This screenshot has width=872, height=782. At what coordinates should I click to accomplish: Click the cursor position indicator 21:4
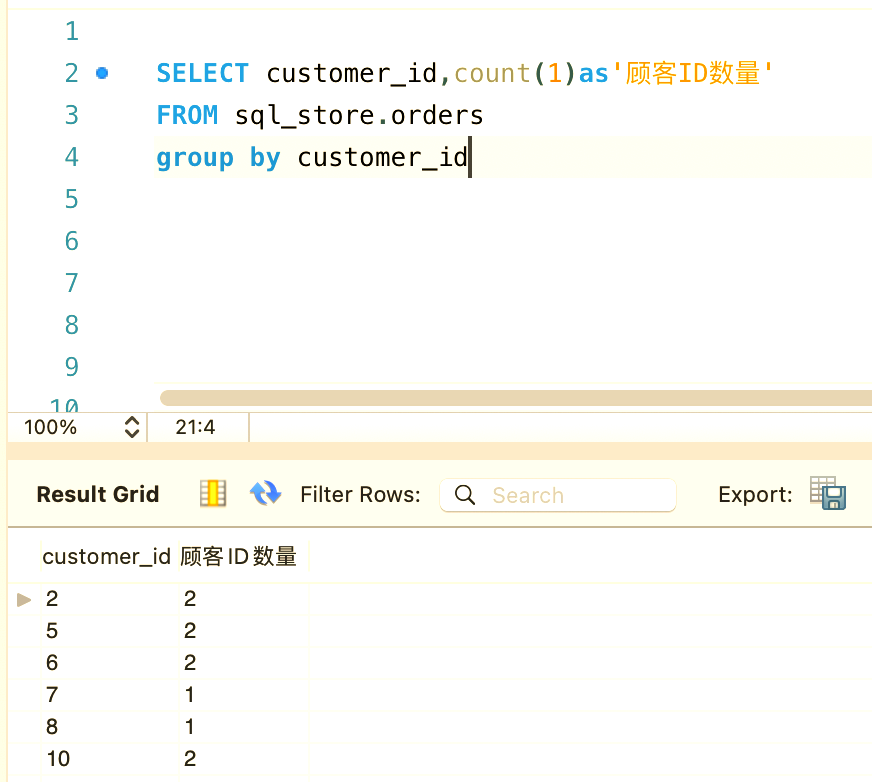tap(195, 427)
